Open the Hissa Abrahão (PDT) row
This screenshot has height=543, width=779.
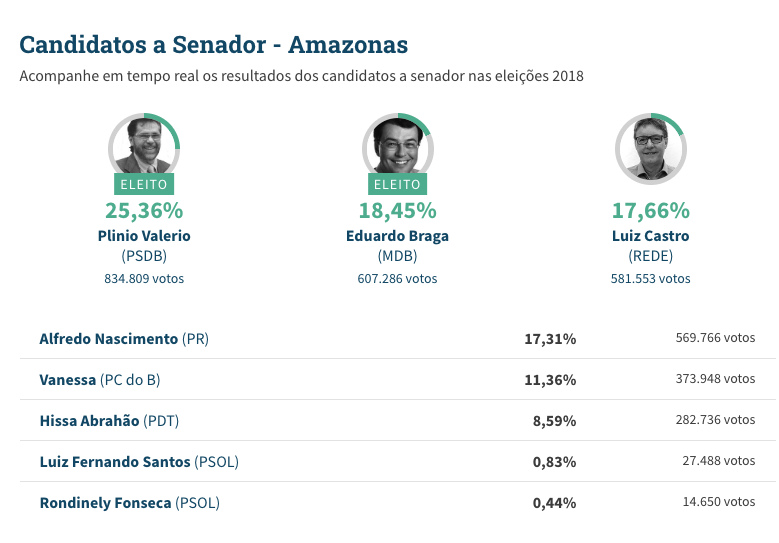(109, 421)
